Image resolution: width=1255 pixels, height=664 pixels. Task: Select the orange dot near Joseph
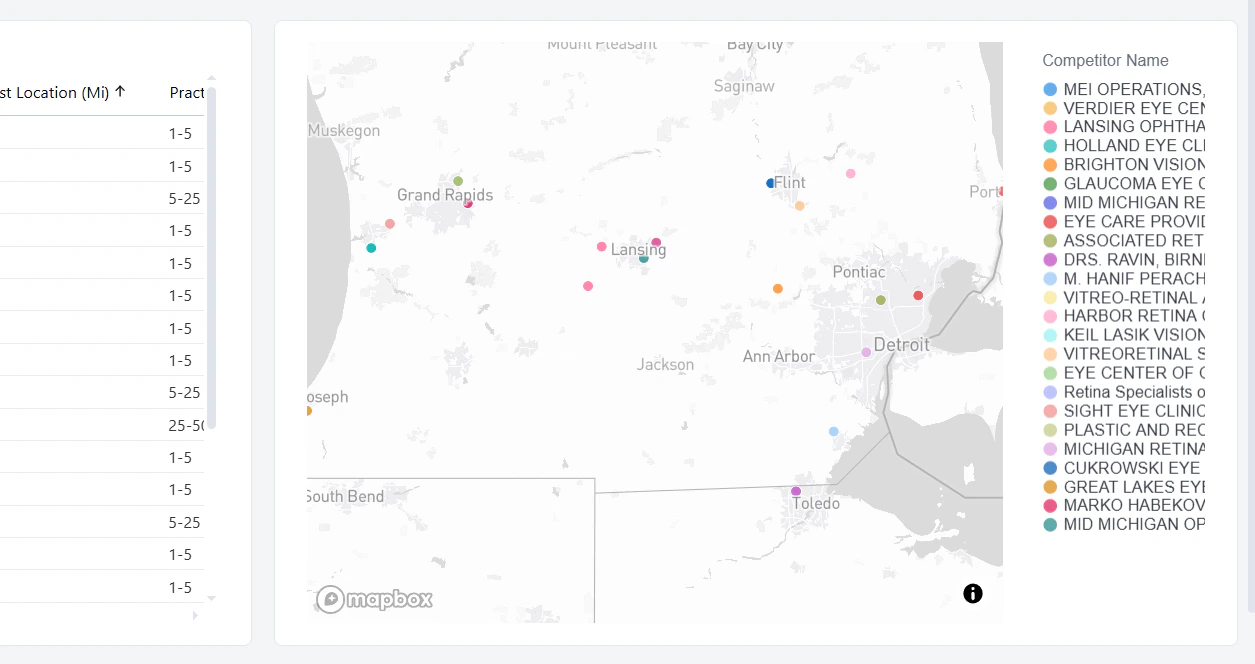[x=308, y=411]
